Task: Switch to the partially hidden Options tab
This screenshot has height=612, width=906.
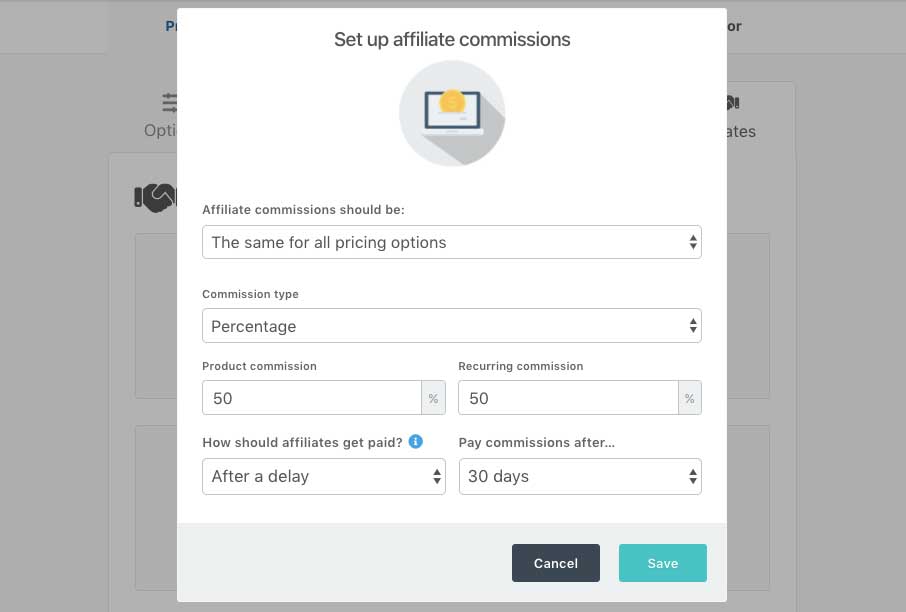Action: (160, 131)
